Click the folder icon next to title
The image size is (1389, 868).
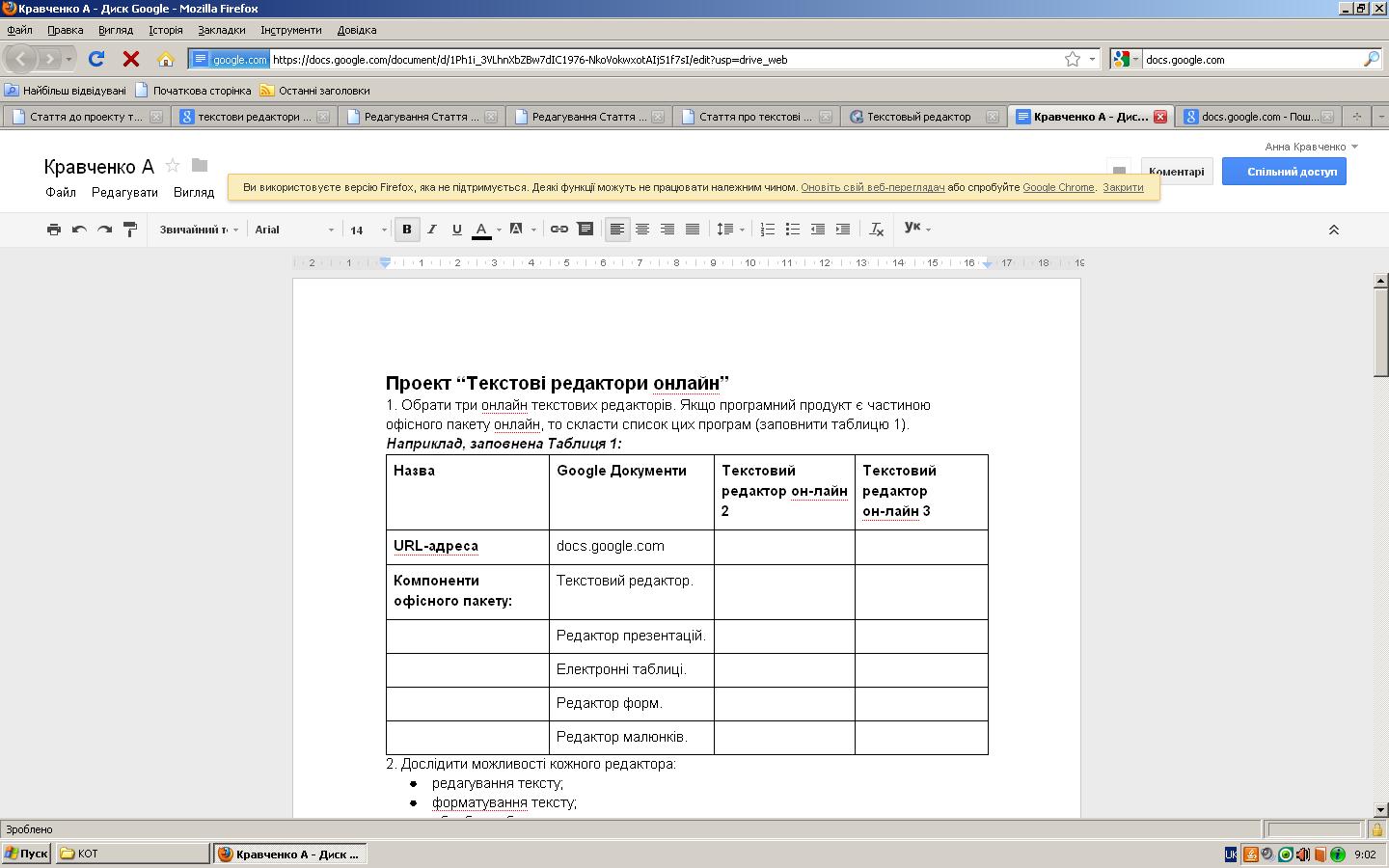(x=200, y=165)
